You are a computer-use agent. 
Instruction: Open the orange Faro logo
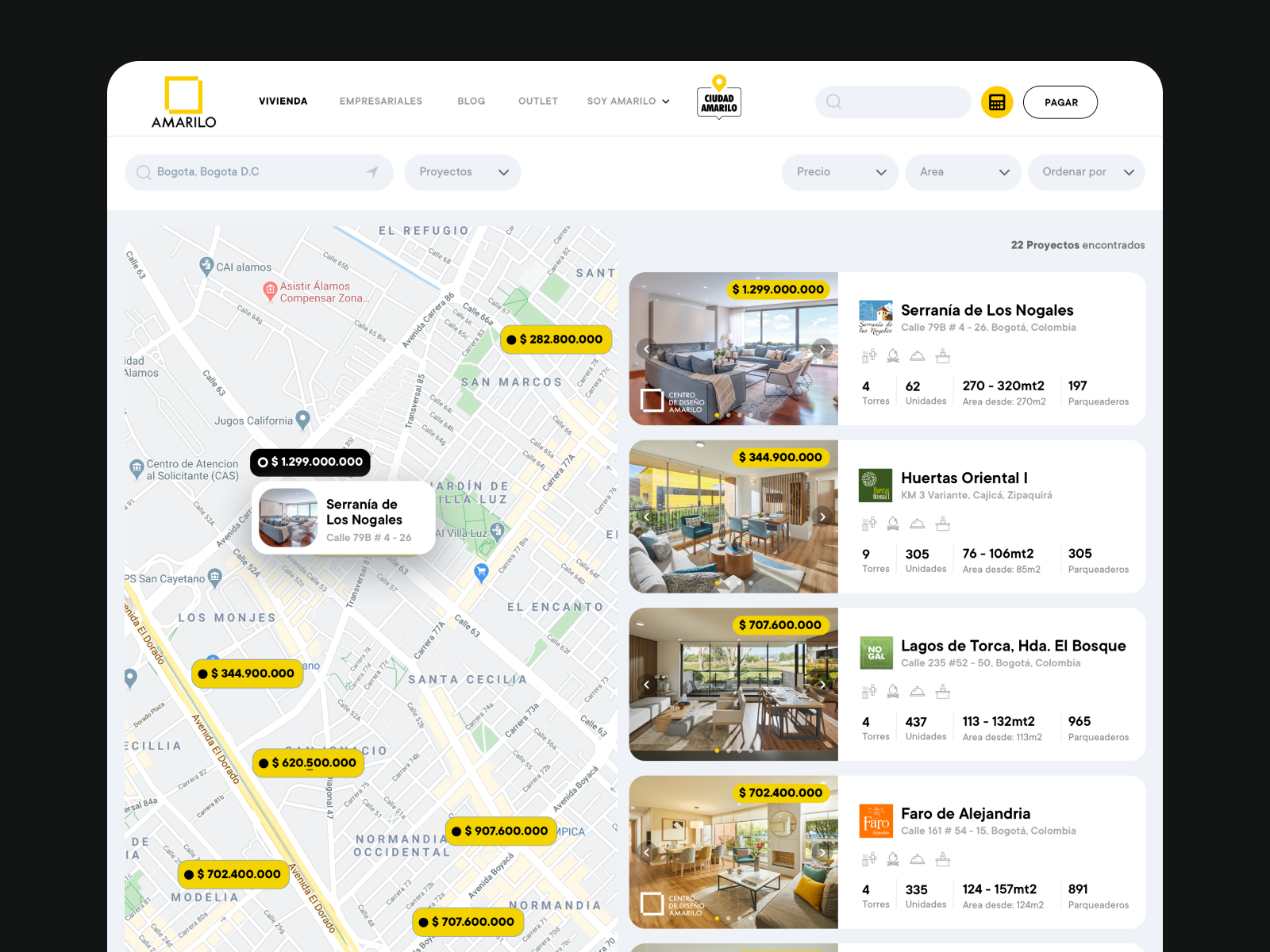point(876,821)
